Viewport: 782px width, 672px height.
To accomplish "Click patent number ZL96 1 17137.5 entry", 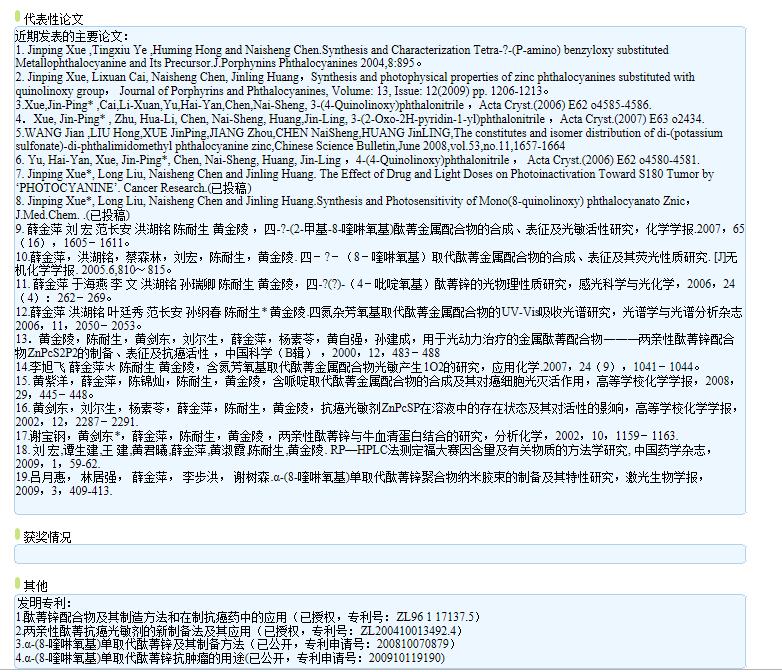I will click(250, 617).
